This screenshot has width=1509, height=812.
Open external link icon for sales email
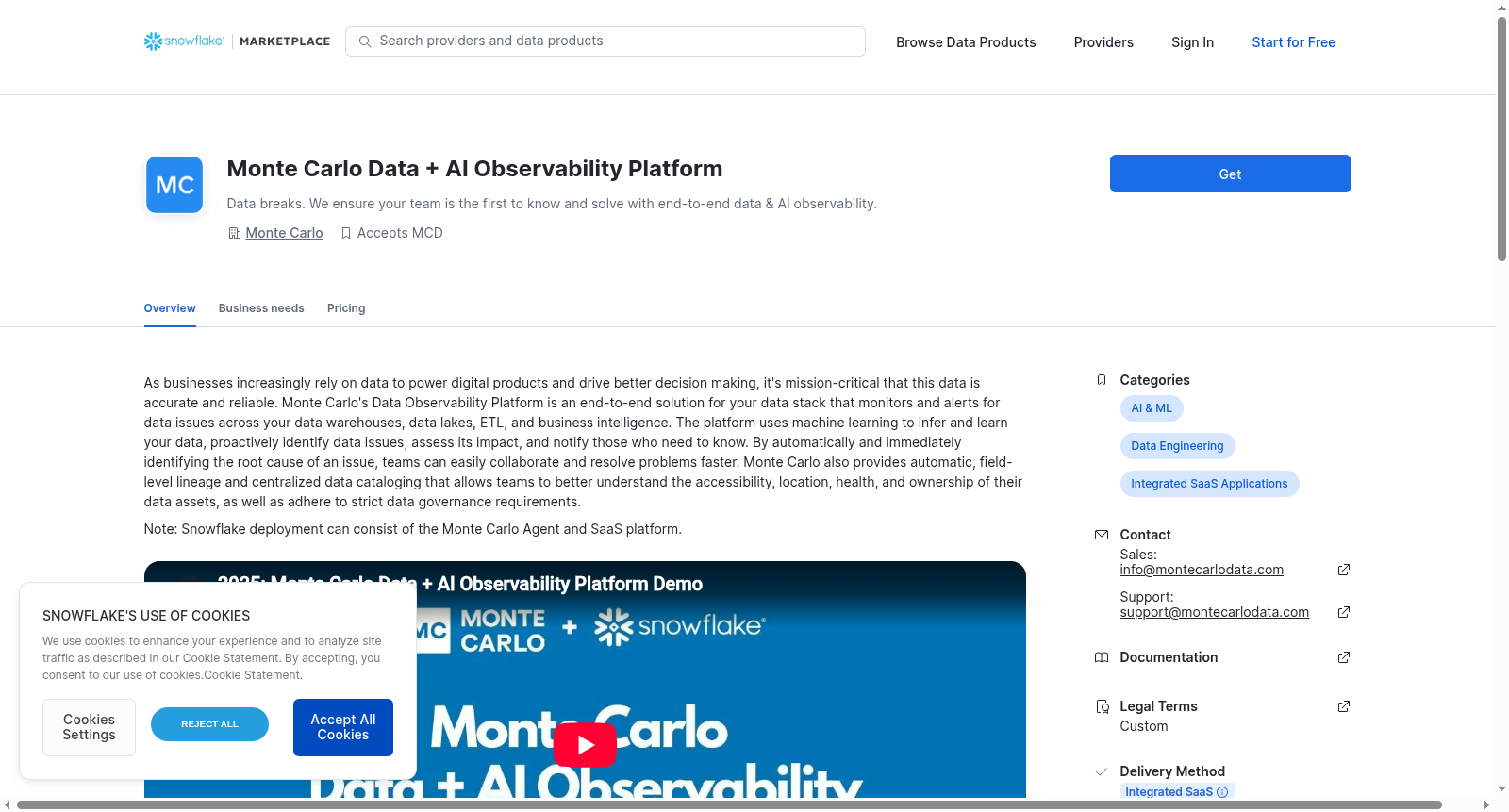point(1344,570)
